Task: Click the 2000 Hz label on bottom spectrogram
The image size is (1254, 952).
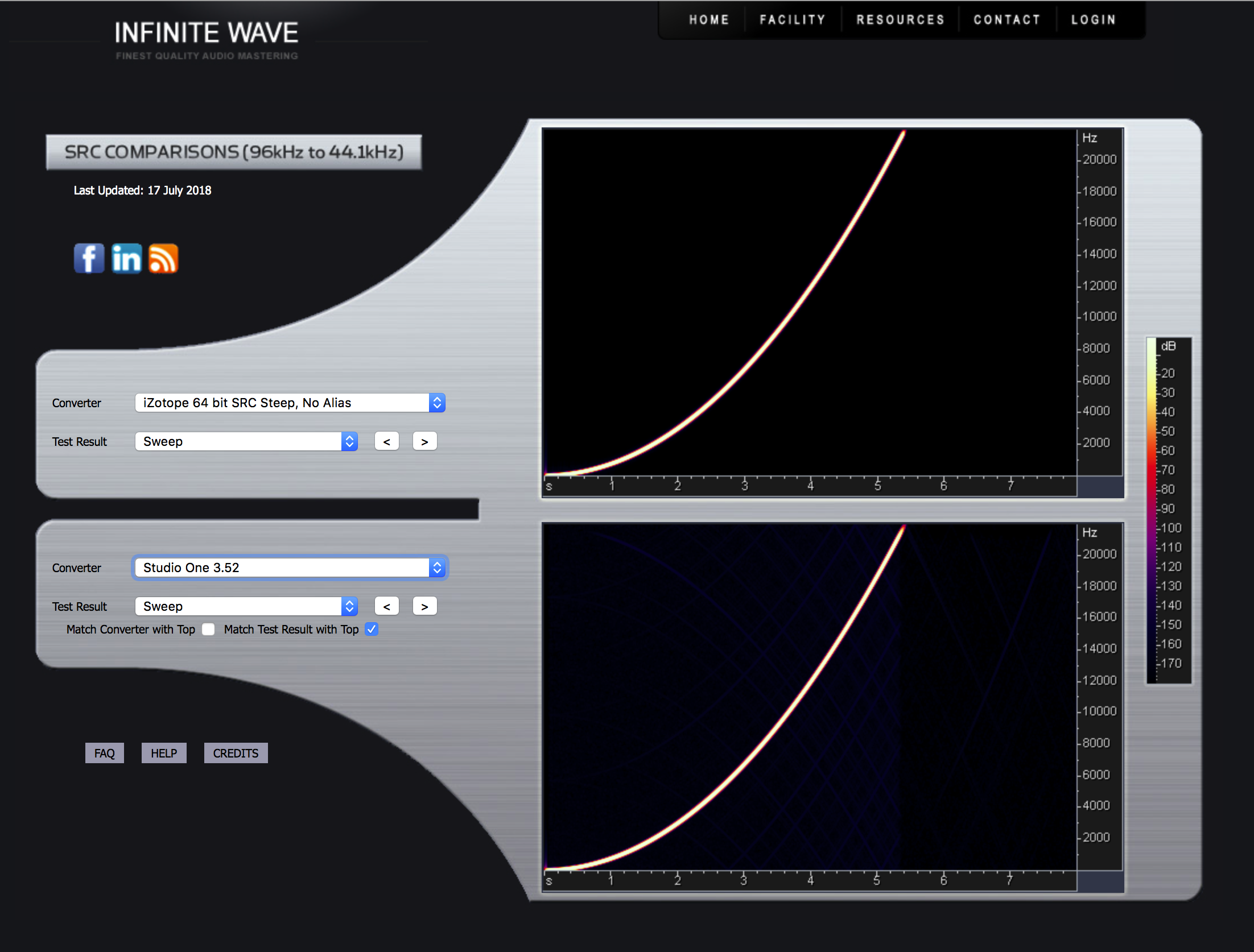Action: coord(1096,838)
